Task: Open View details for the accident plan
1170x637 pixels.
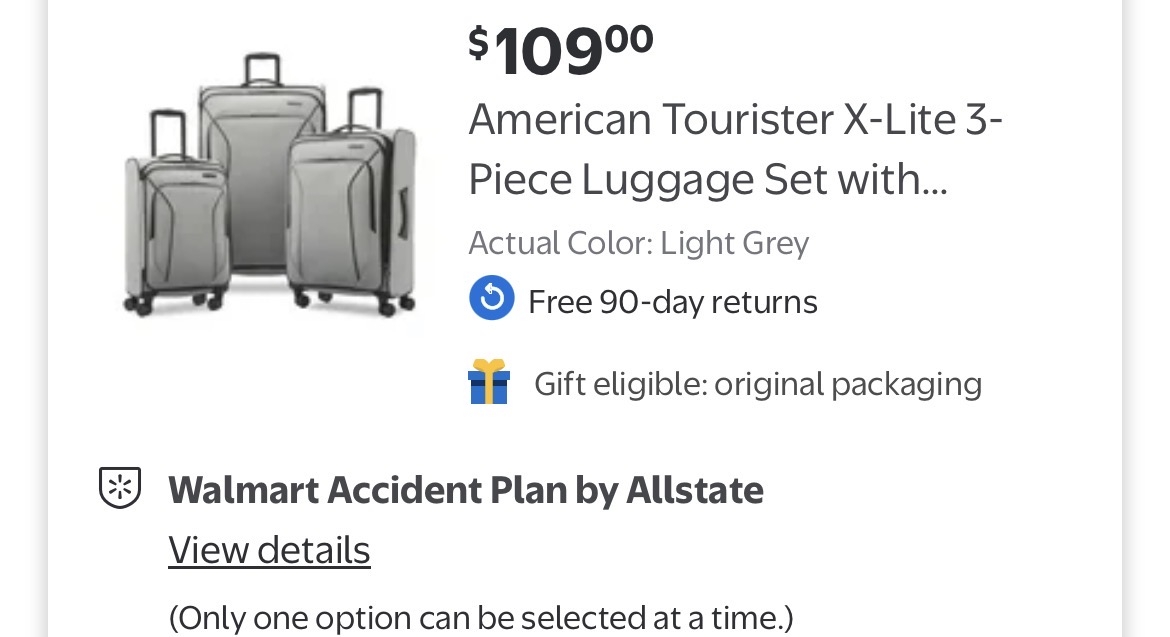Action: pyautogui.click(x=269, y=550)
